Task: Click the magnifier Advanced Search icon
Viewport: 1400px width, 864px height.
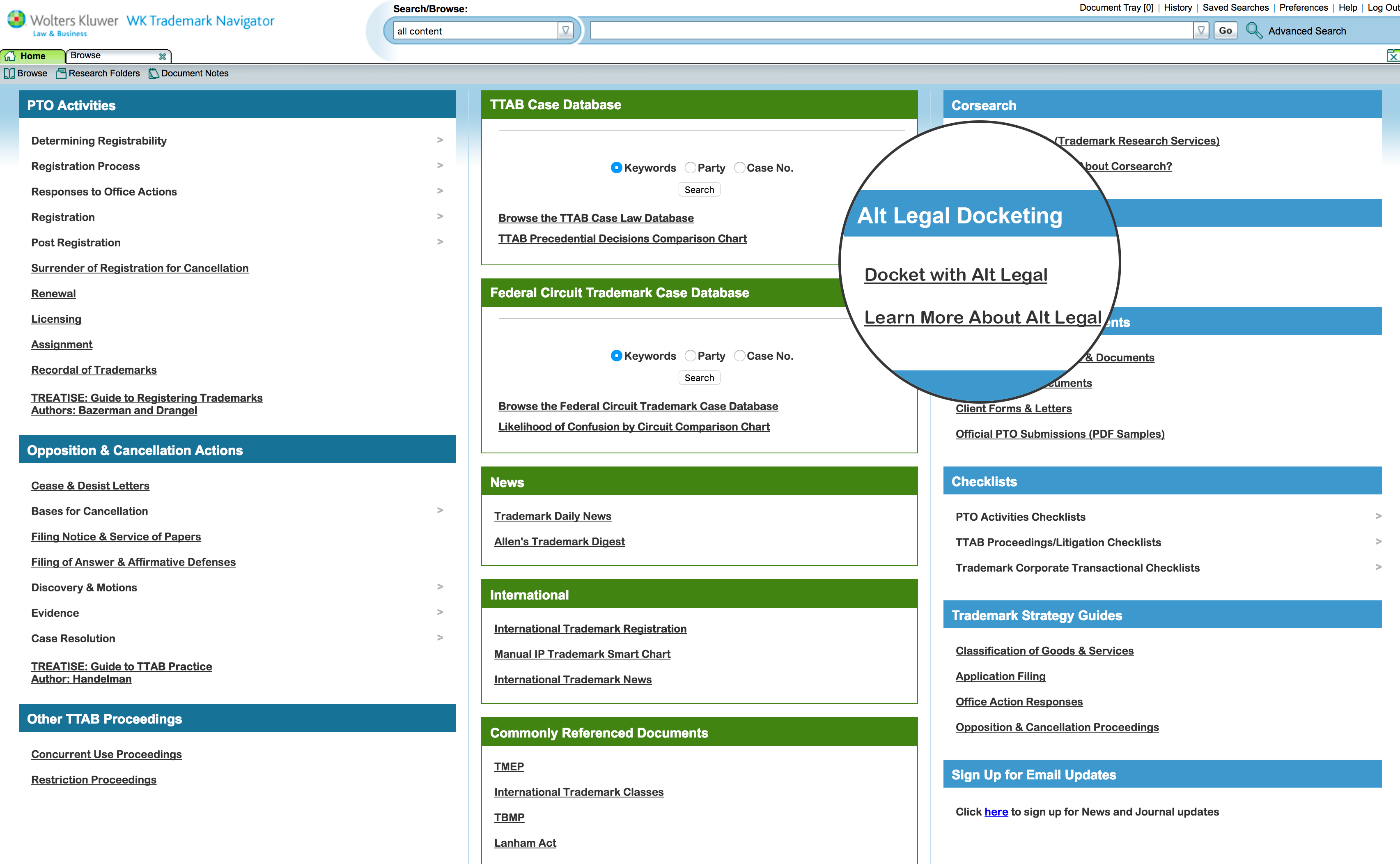Action: (x=1254, y=30)
